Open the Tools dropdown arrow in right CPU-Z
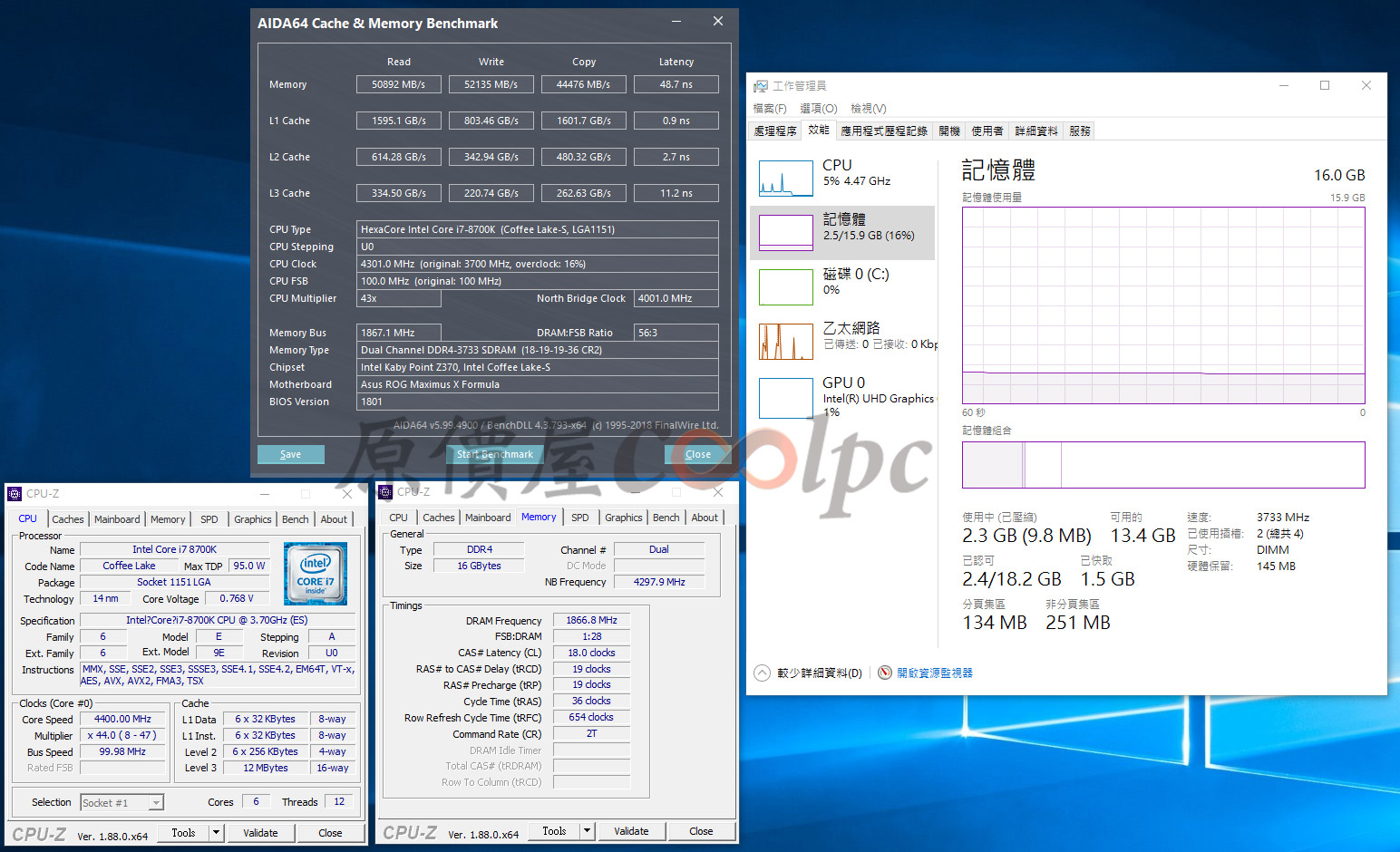The width and height of the screenshot is (1400, 852). point(587,830)
